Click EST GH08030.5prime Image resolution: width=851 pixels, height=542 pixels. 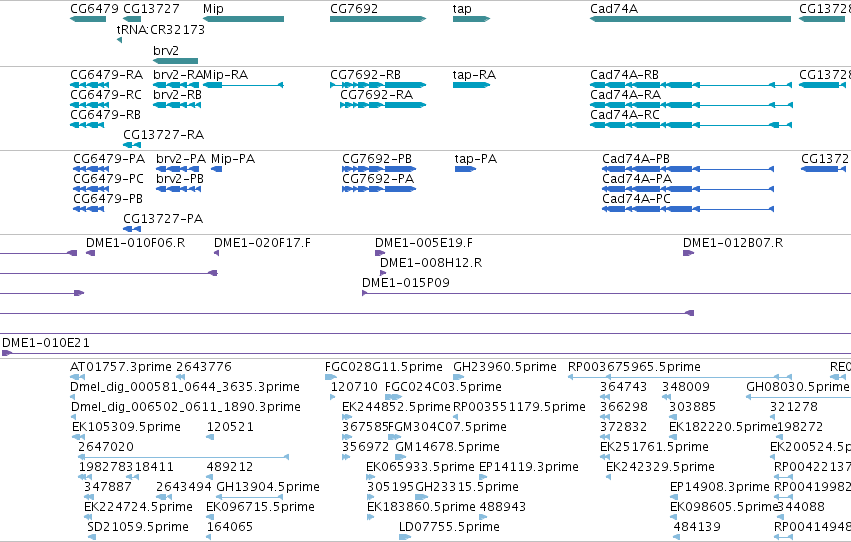[x=797, y=387]
